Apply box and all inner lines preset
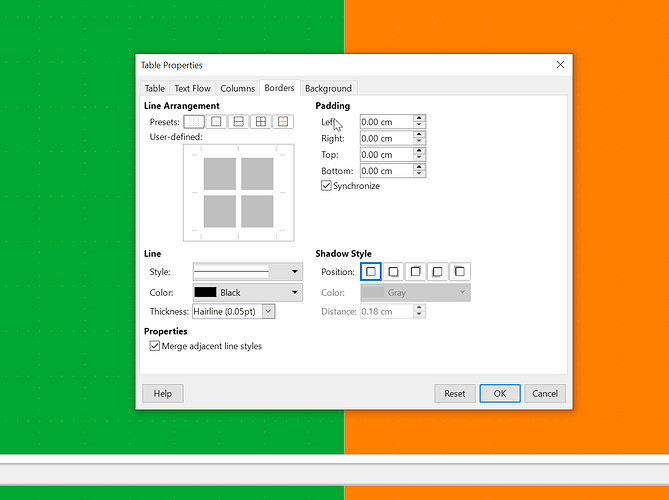This screenshot has height=500, width=669. (261, 122)
